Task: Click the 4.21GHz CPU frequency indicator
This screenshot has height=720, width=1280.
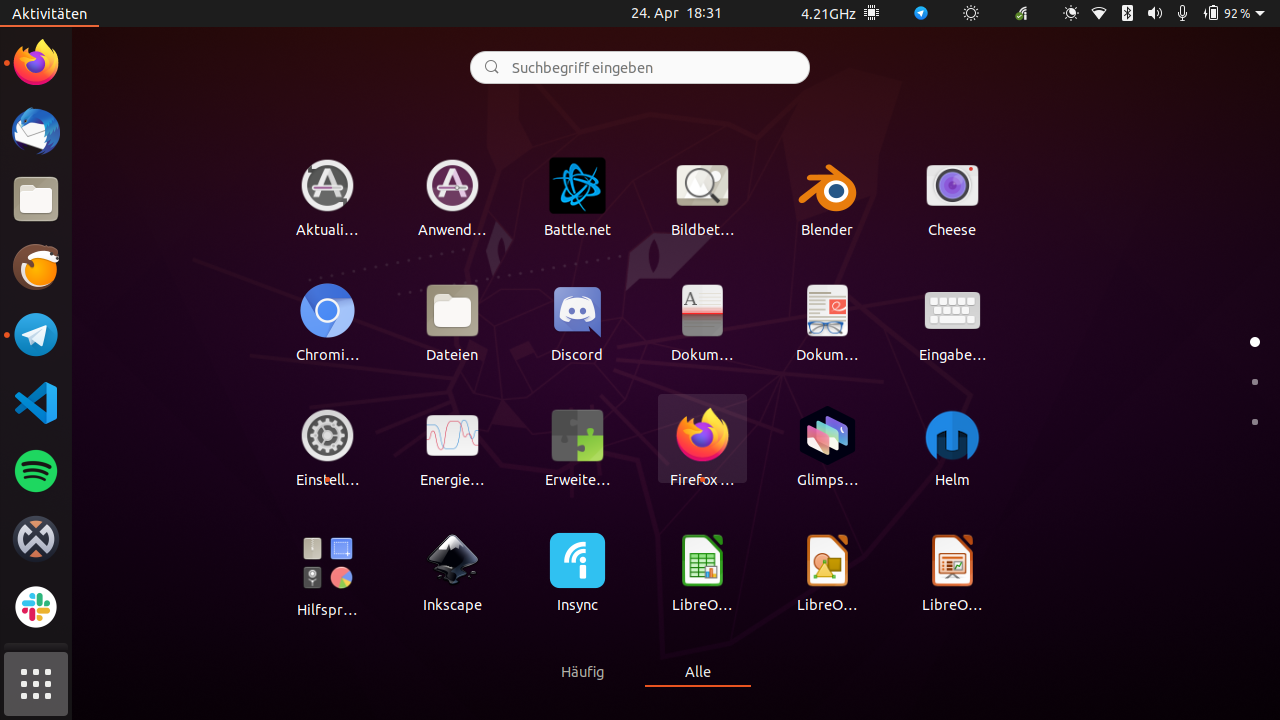Action: click(x=840, y=13)
